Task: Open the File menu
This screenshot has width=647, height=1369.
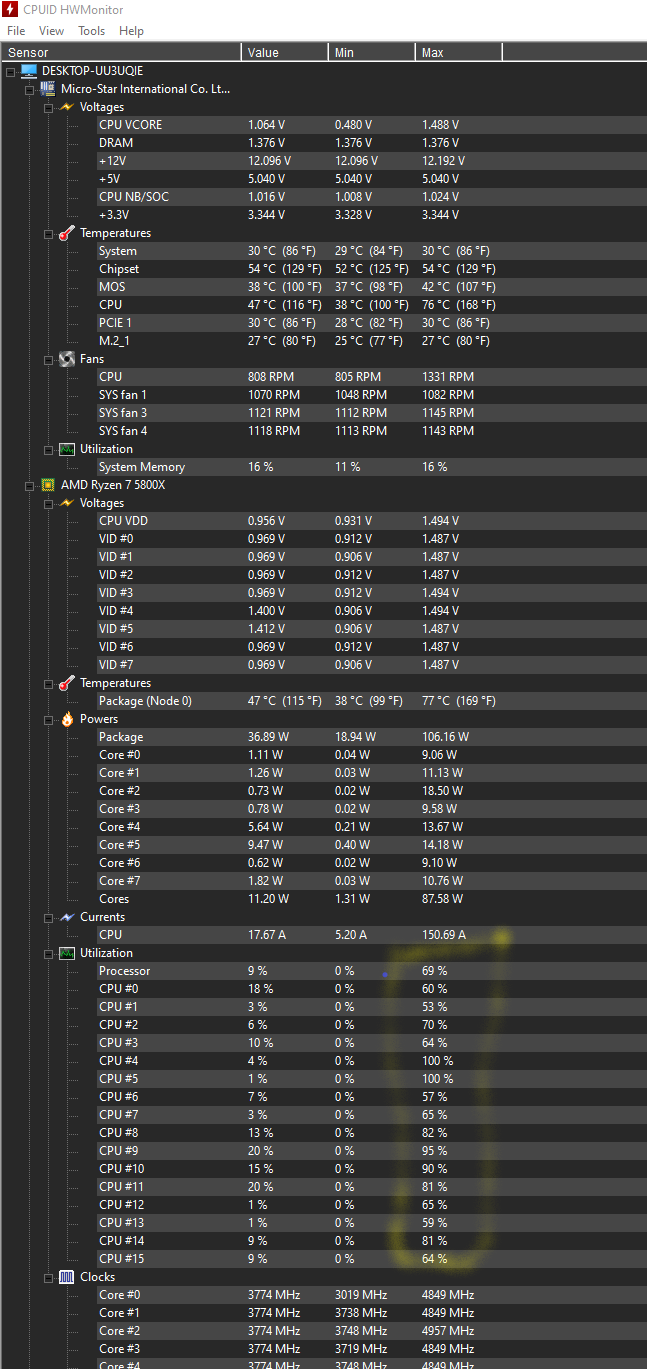Action: (x=16, y=31)
